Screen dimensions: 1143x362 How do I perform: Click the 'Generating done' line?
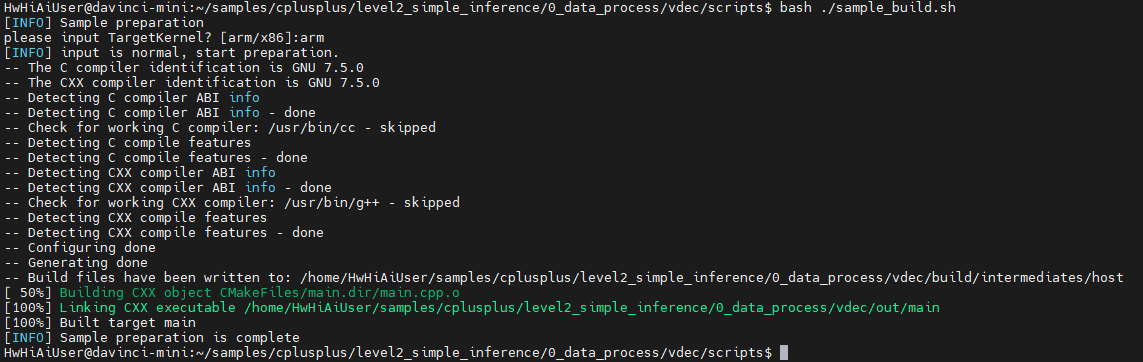click(x=76, y=263)
